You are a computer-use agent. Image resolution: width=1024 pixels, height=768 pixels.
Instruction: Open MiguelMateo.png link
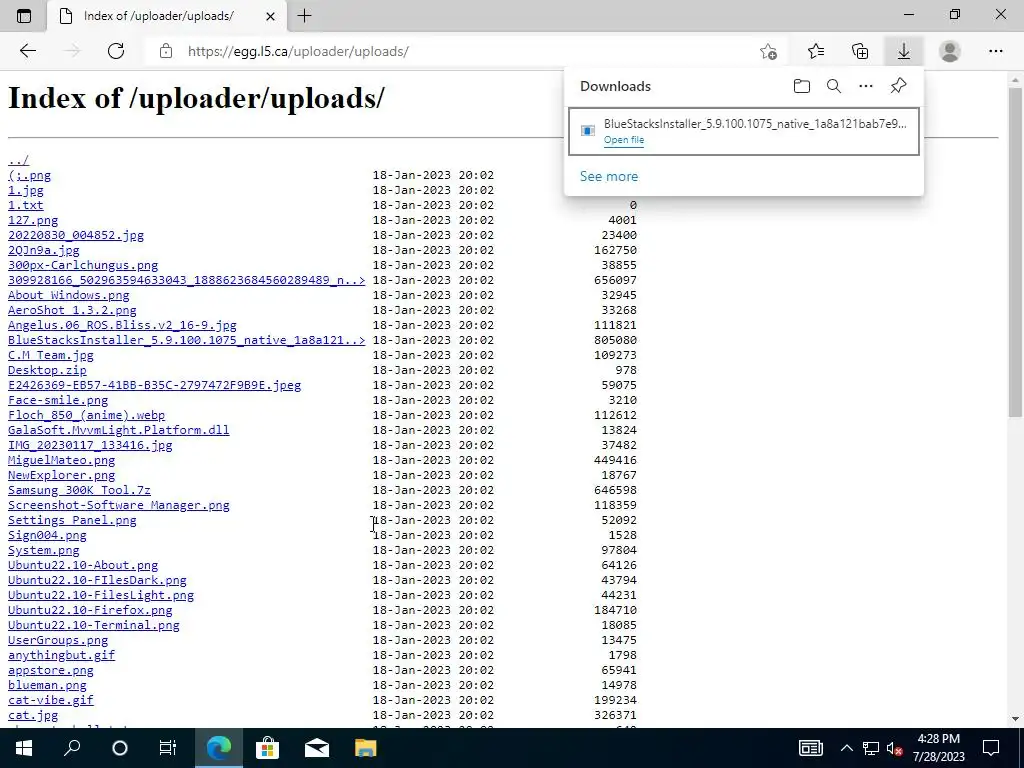61,460
